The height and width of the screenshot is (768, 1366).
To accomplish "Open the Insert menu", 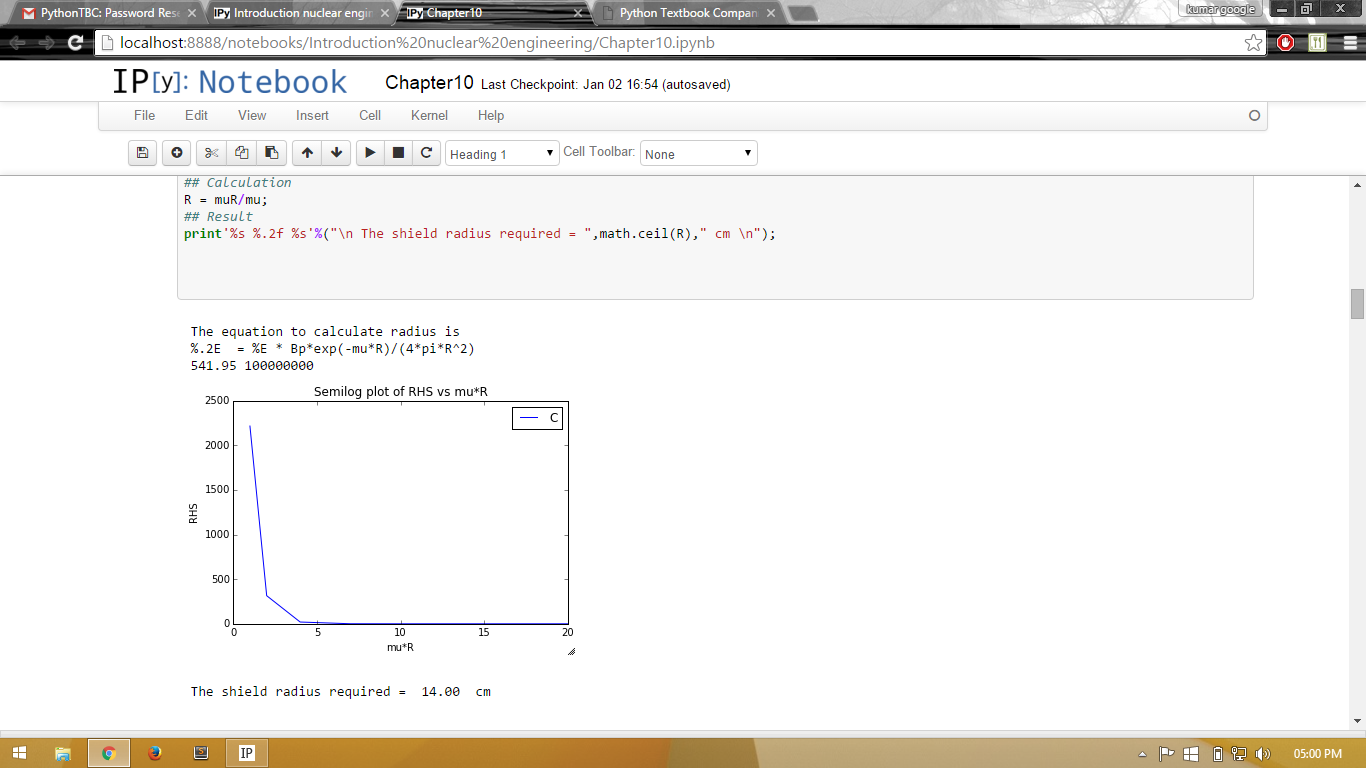I will (x=312, y=115).
